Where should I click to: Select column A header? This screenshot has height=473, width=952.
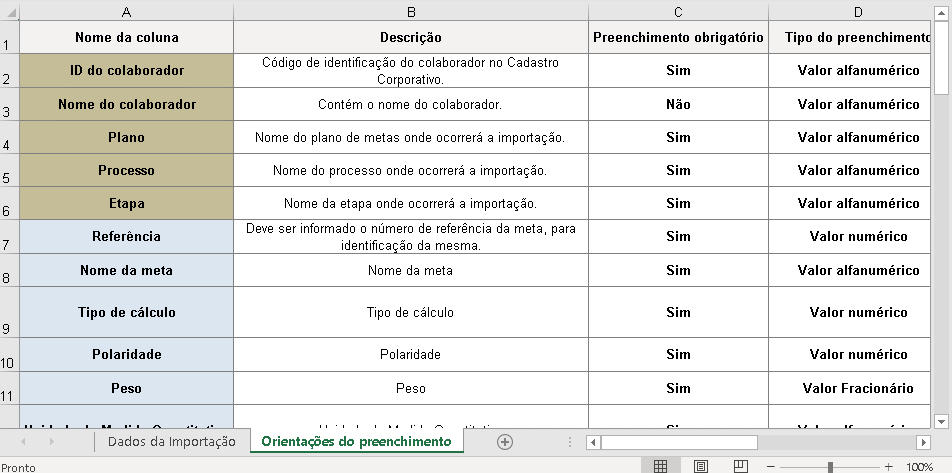coord(126,12)
